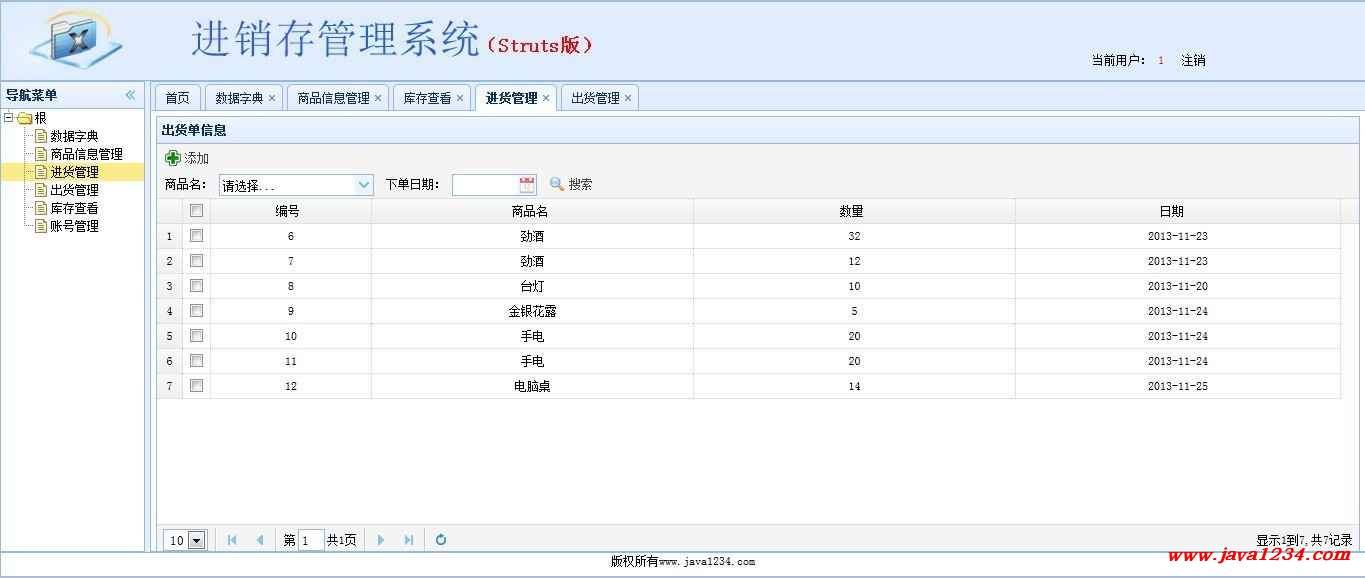Check the row with 台灯

pyautogui.click(x=196, y=286)
